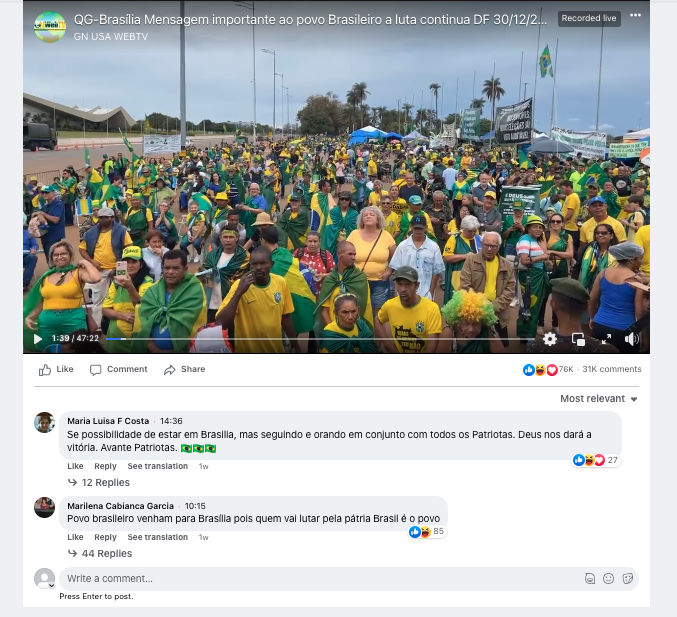Open the Most relevant sort dropdown

click(x=599, y=399)
